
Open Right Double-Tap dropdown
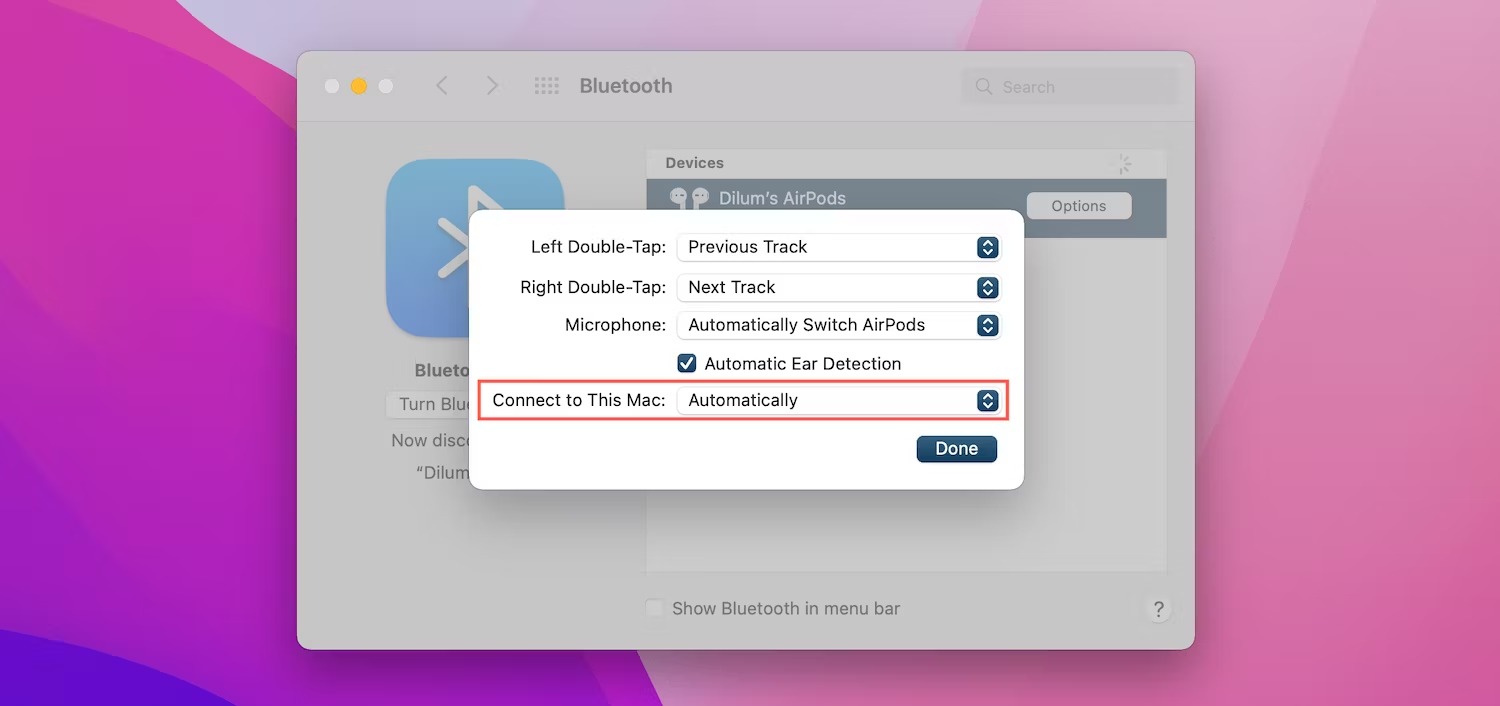(838, 287)
